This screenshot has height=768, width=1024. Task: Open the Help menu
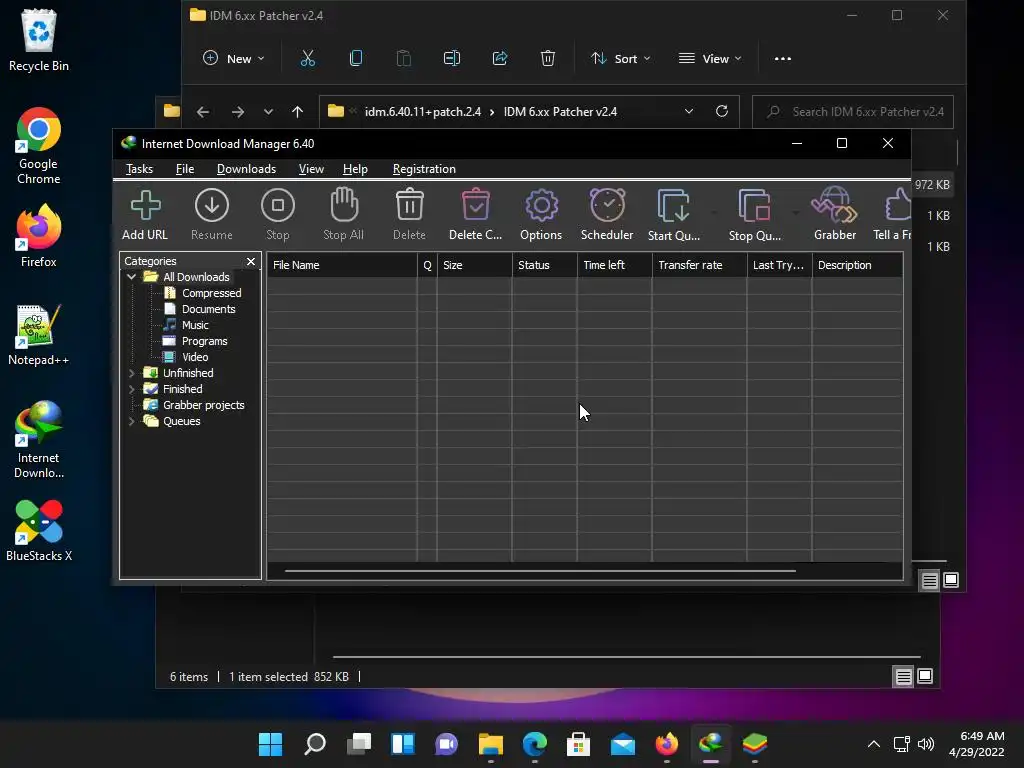click(355, 169)
